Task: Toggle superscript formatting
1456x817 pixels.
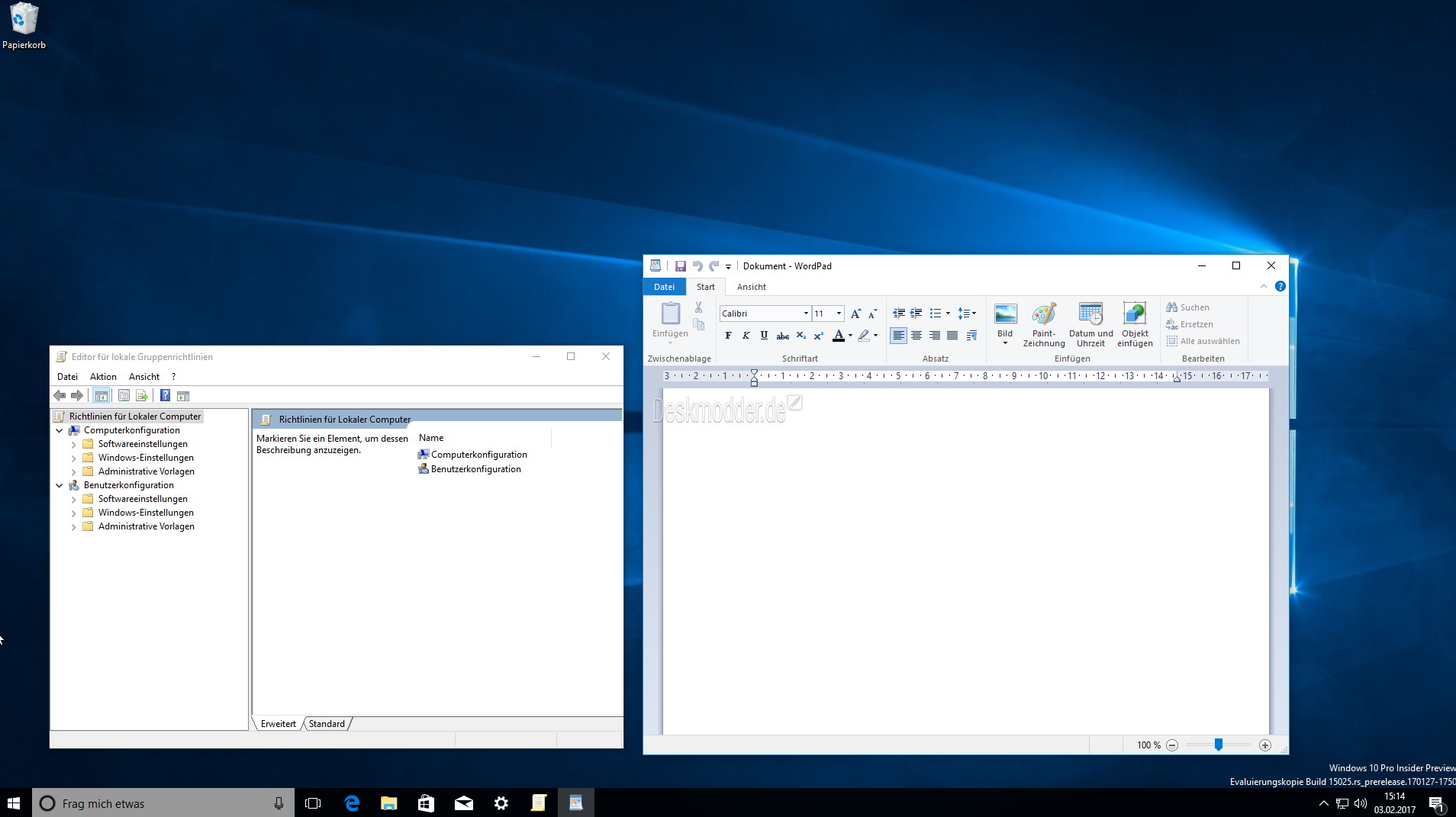Action: (818, 336)
